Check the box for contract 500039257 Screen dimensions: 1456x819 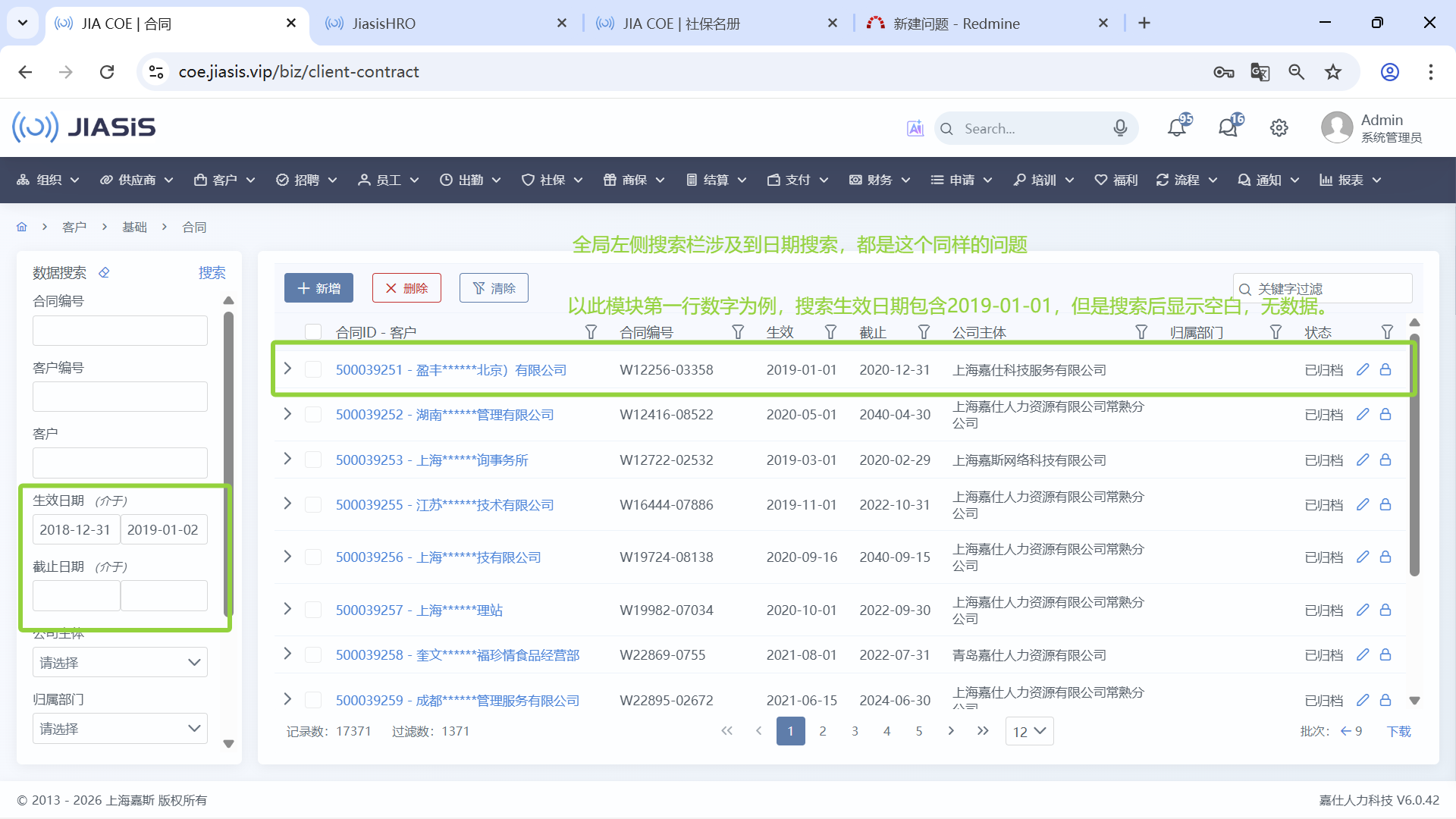pos(312,610)
